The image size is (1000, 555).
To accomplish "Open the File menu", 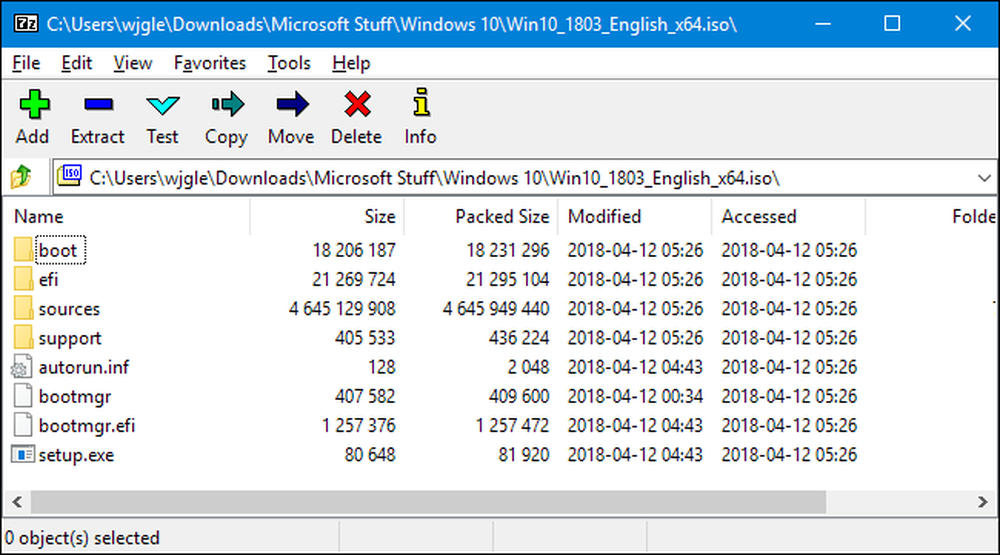I will [x=26, y=63].
